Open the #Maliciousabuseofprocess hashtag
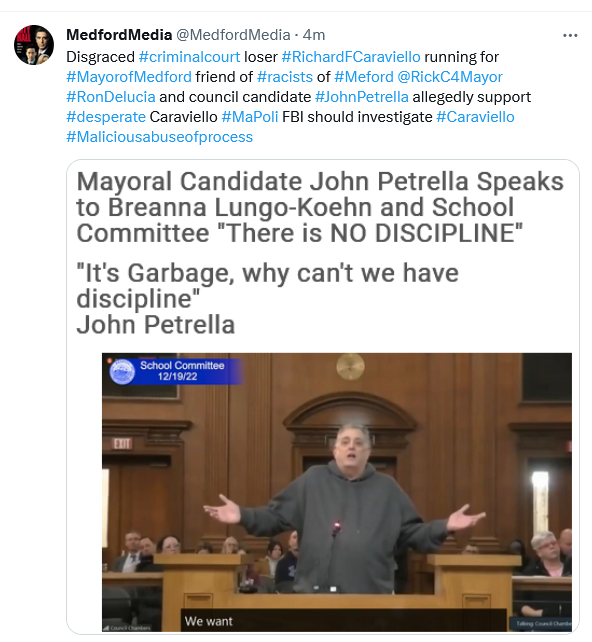This screenshot has width=592, height=642. [x=160, y=137]
